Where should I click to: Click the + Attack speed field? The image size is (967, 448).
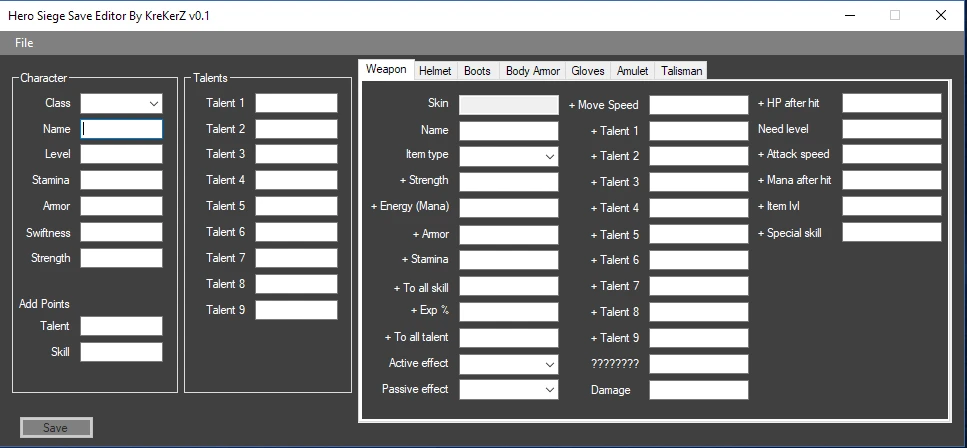[x=892, y=154]
